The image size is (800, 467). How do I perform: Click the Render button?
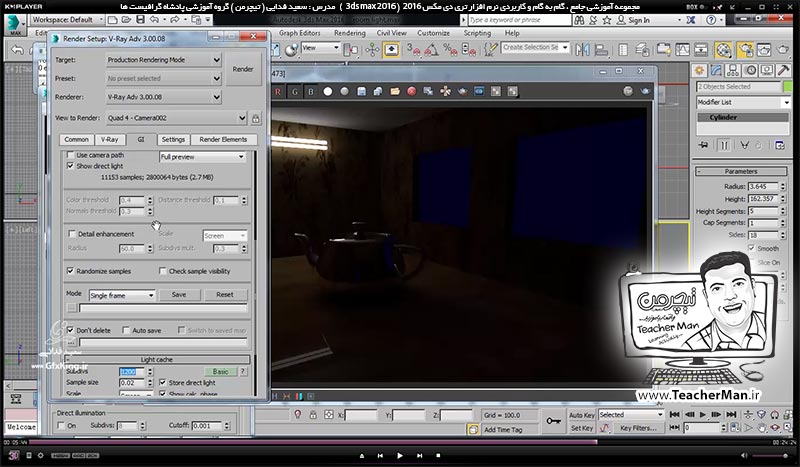pos(243,69)
